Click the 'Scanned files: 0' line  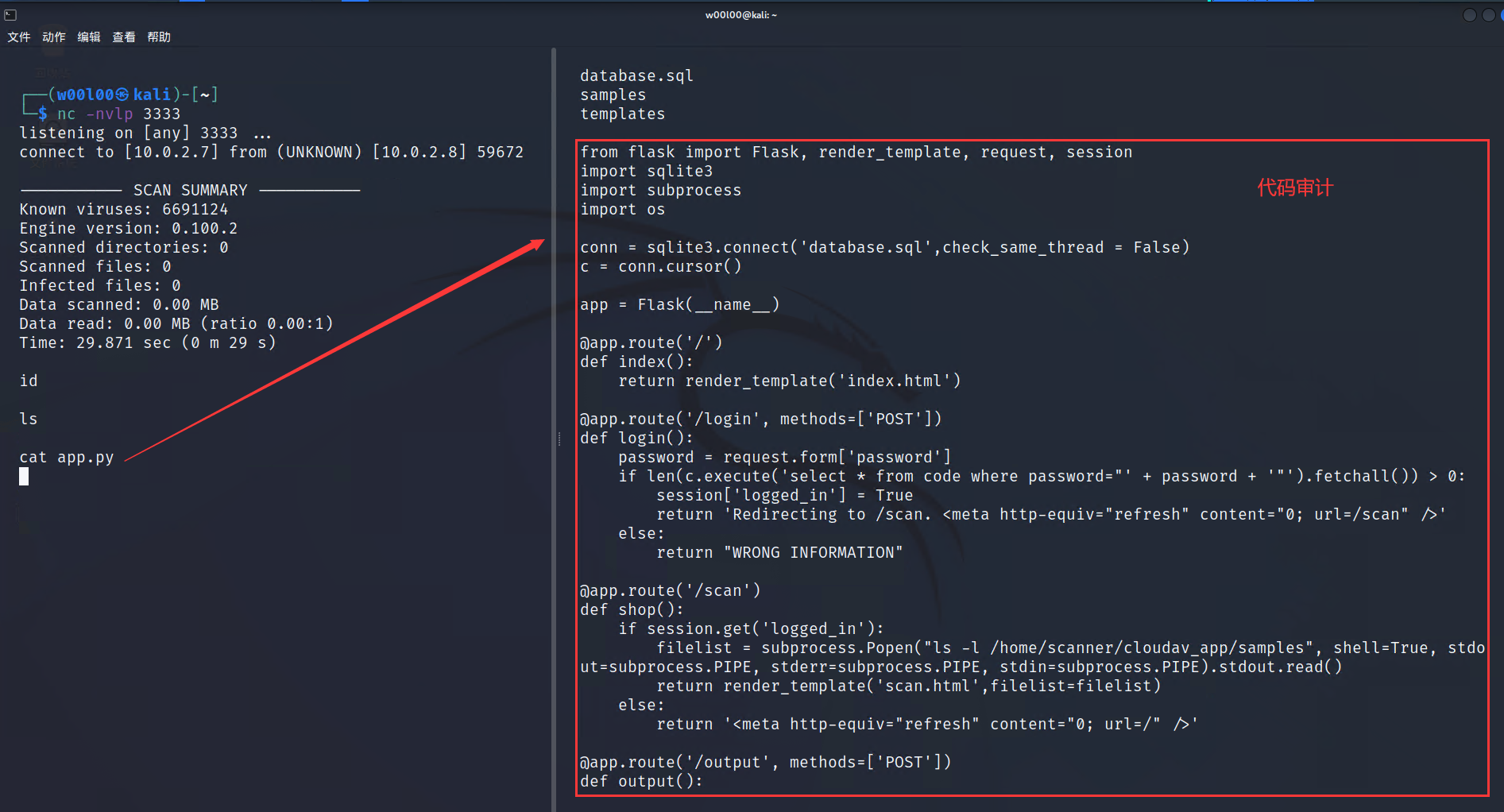95,266
